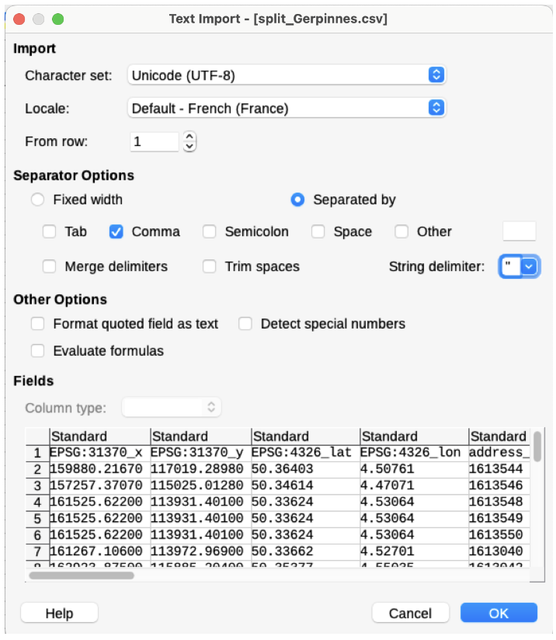
Task: Check Format quoted field as text
Action: 38,324
